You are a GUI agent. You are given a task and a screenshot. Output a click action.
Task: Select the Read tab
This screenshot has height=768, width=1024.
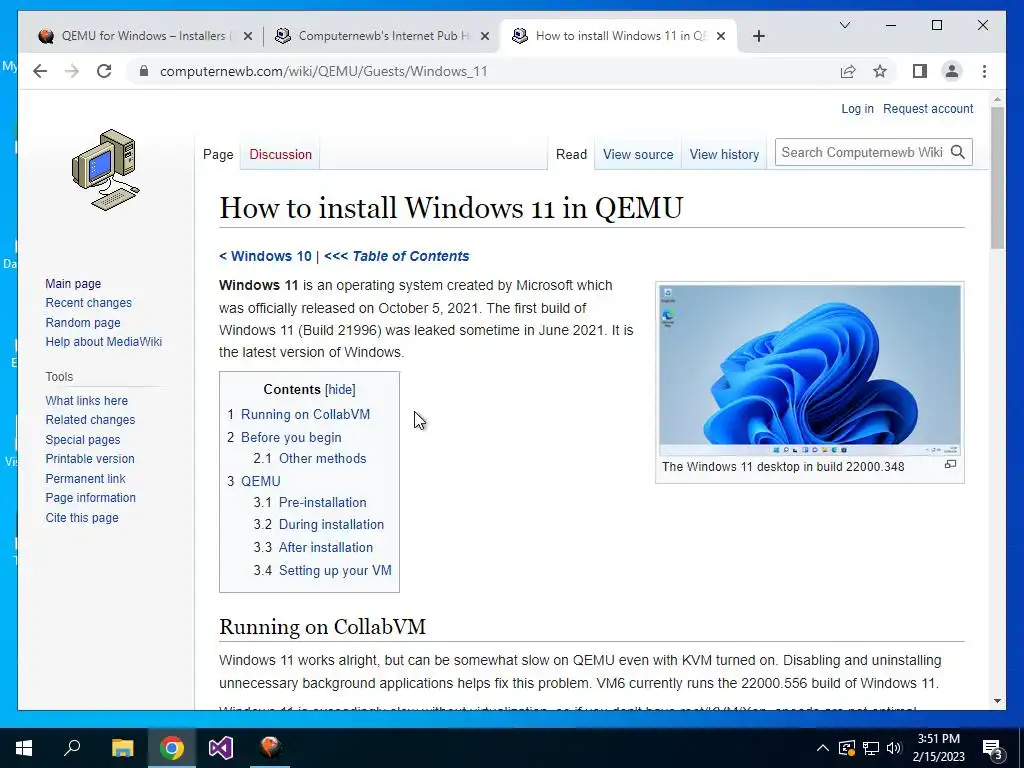point(571,155)
